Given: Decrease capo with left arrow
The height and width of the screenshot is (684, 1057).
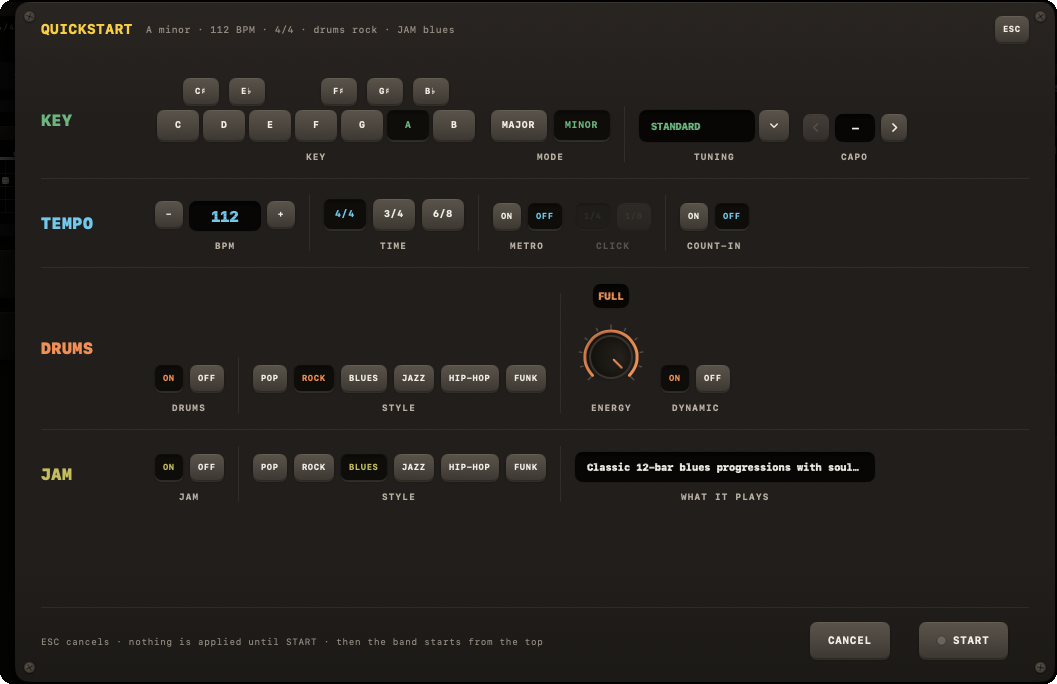Looking at the screenshot, I should pos(816,127).
